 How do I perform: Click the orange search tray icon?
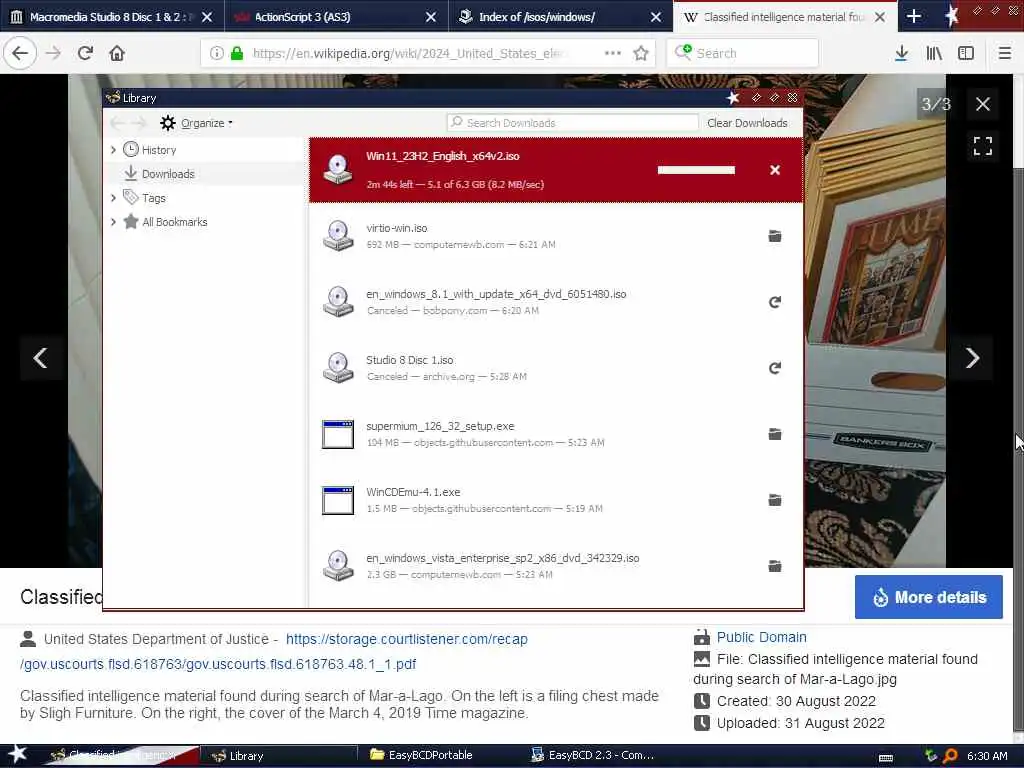point(951,756)
